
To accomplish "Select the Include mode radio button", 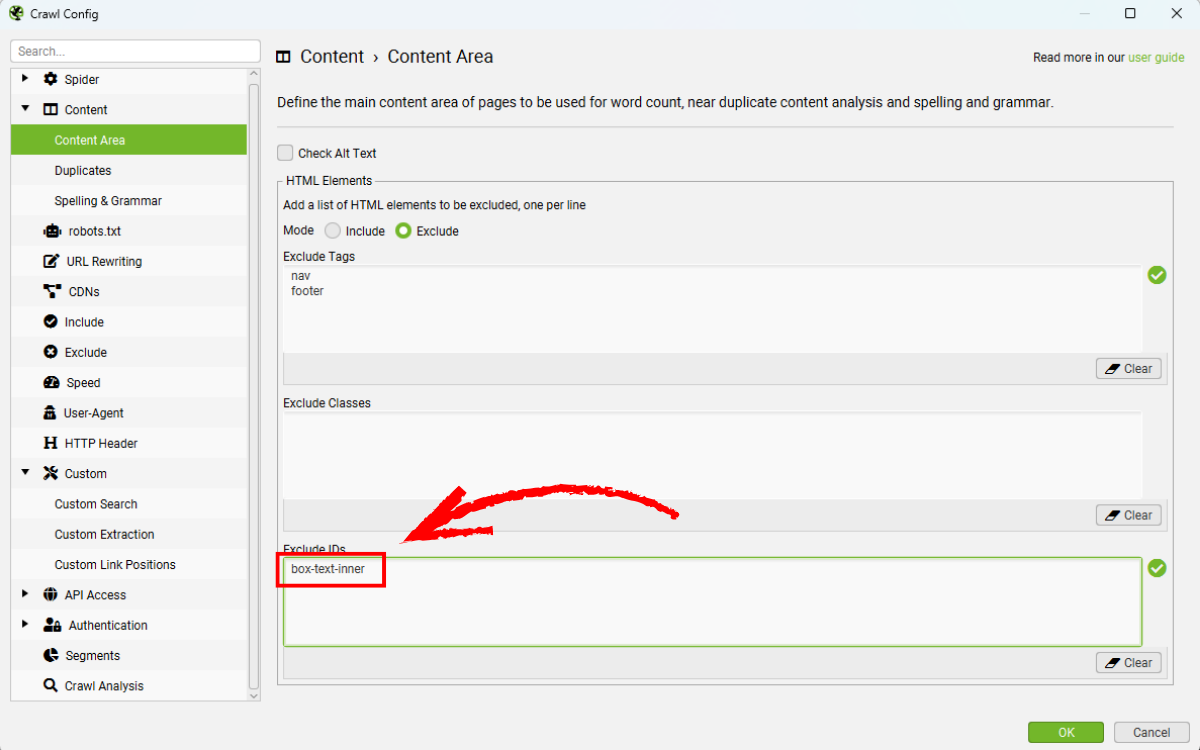I will (x=333, y=231).
